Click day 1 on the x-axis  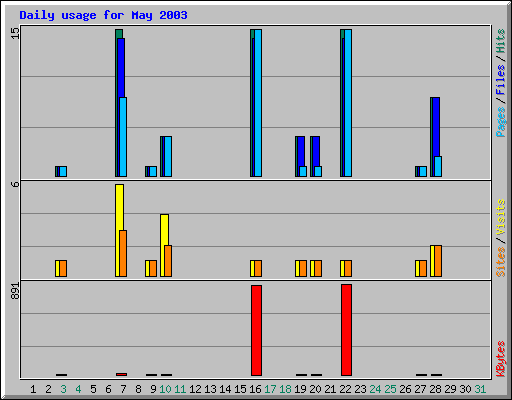[33, 389]
